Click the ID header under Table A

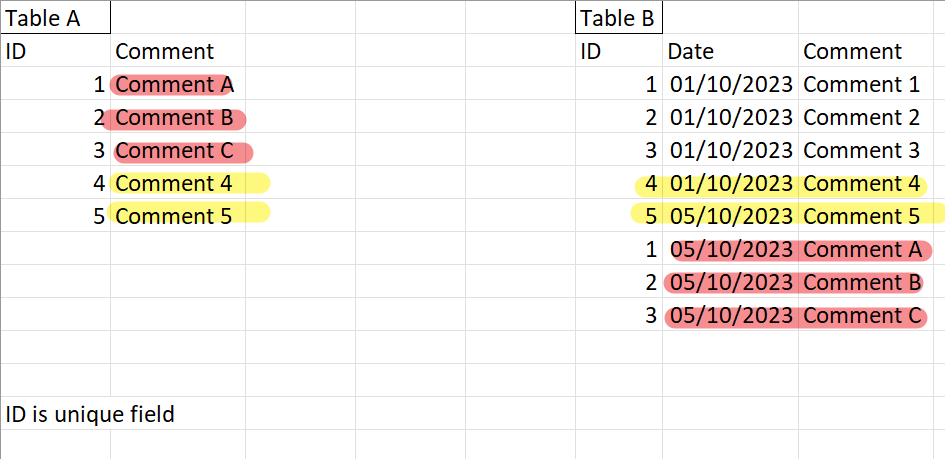tap(55, 51)
